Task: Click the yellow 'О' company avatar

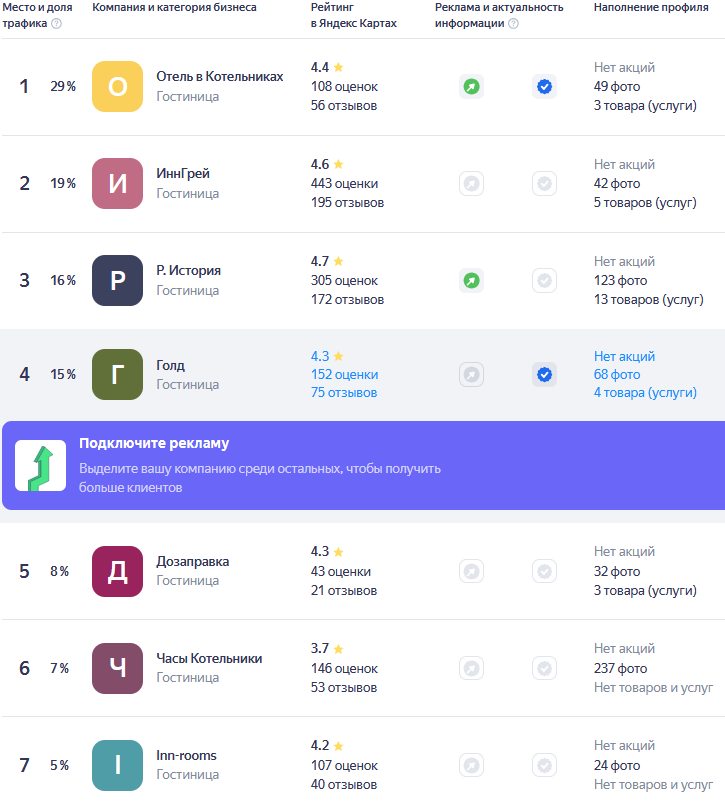Action: 117,87
